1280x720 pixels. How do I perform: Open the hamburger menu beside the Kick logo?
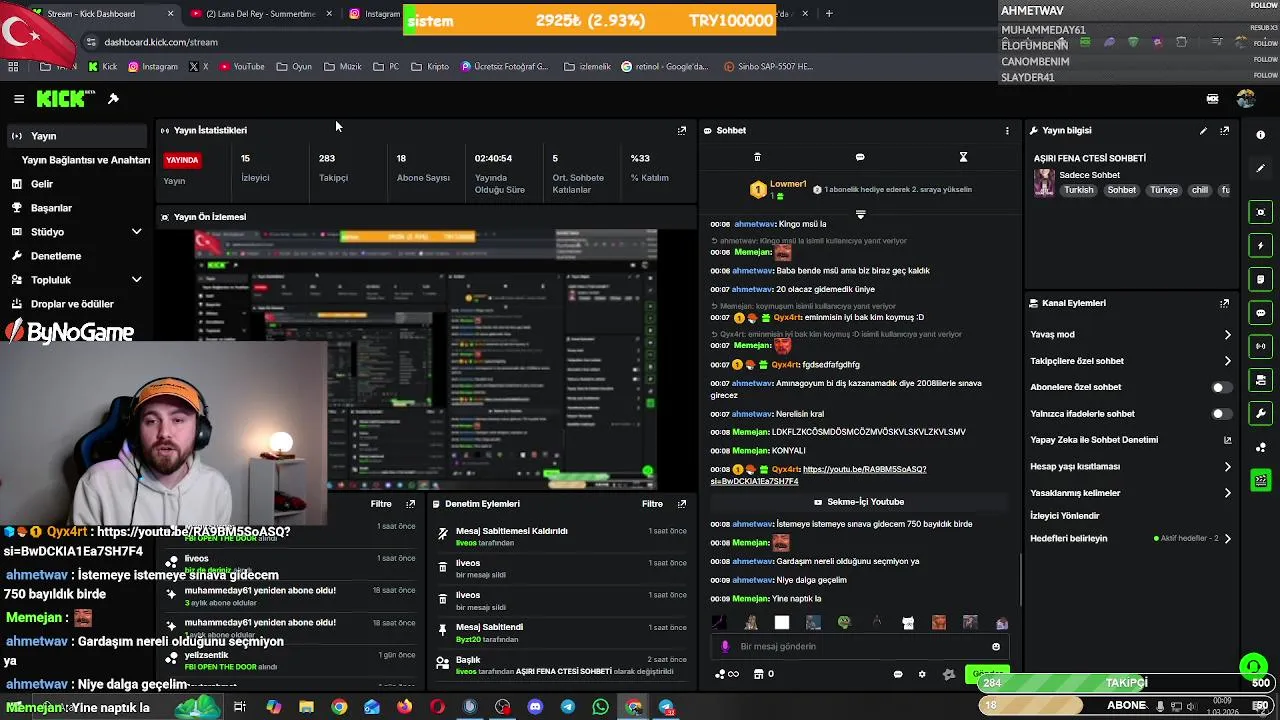tap(19, 99)
